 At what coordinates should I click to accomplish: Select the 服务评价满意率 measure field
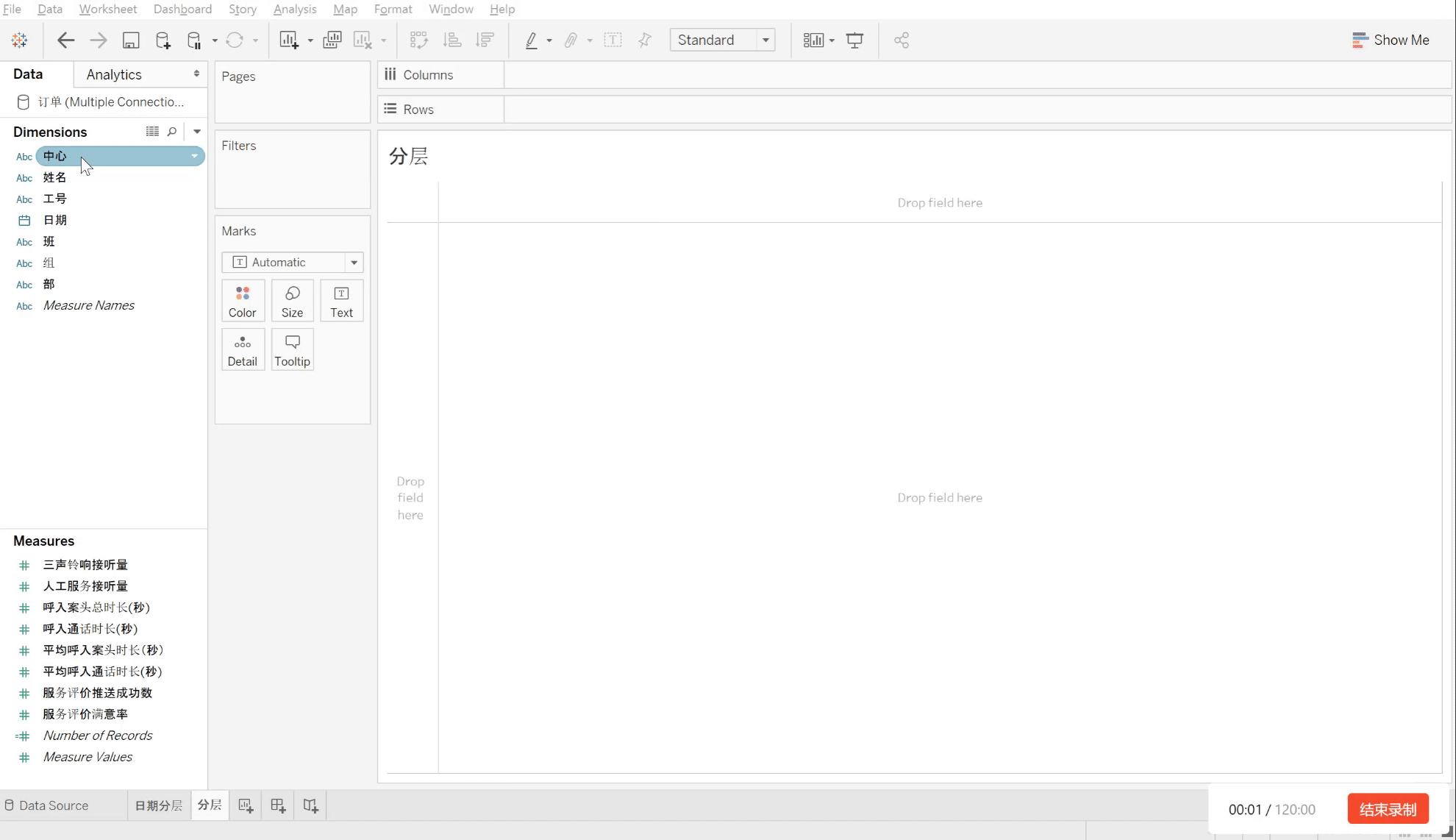click(85, 714)
